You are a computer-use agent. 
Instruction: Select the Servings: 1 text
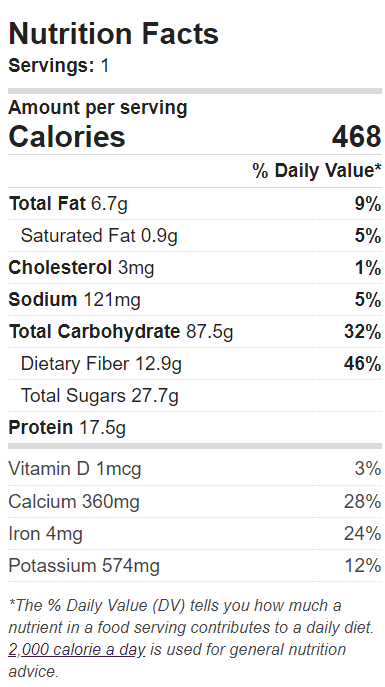coord(59,66)
